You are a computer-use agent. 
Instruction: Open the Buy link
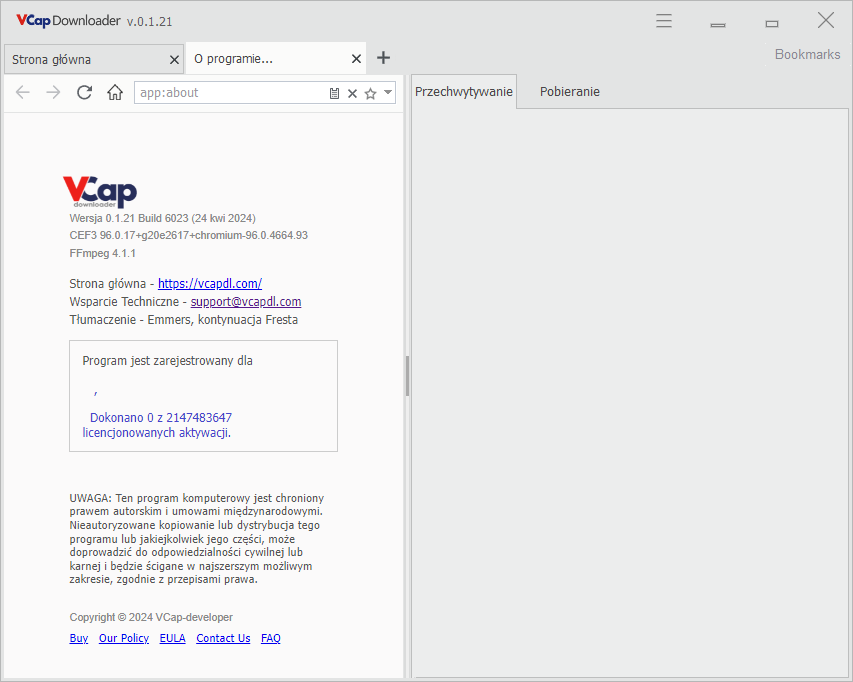click(79, 638)
